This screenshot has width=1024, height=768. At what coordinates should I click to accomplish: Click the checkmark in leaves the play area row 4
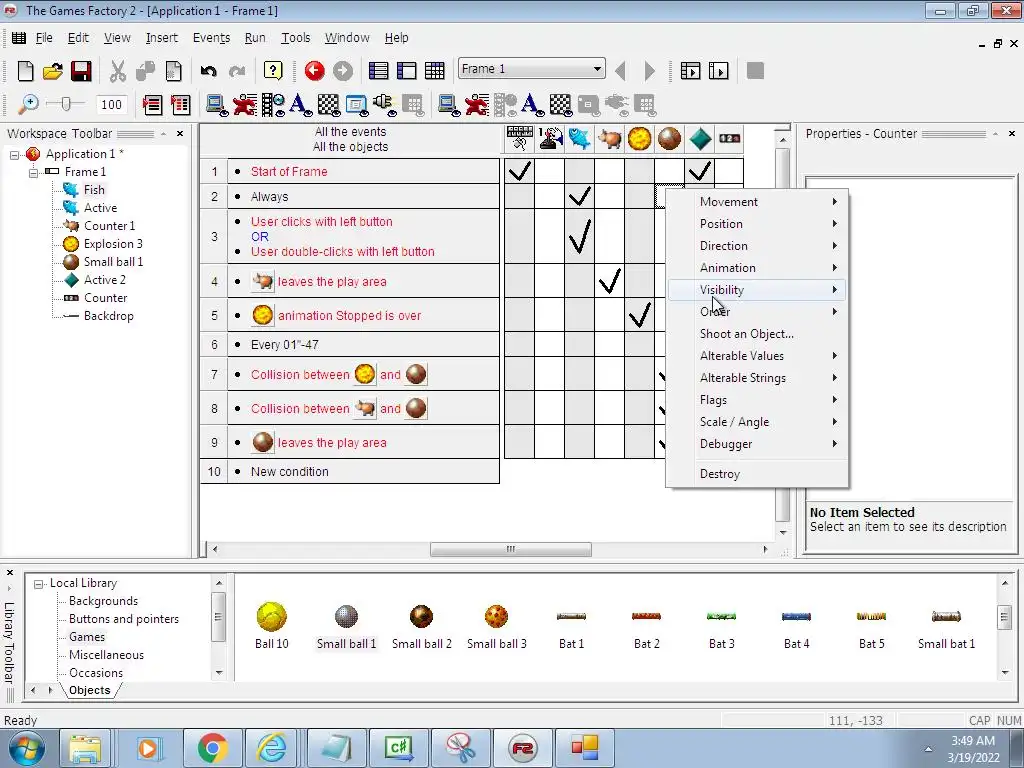(609, 281)
